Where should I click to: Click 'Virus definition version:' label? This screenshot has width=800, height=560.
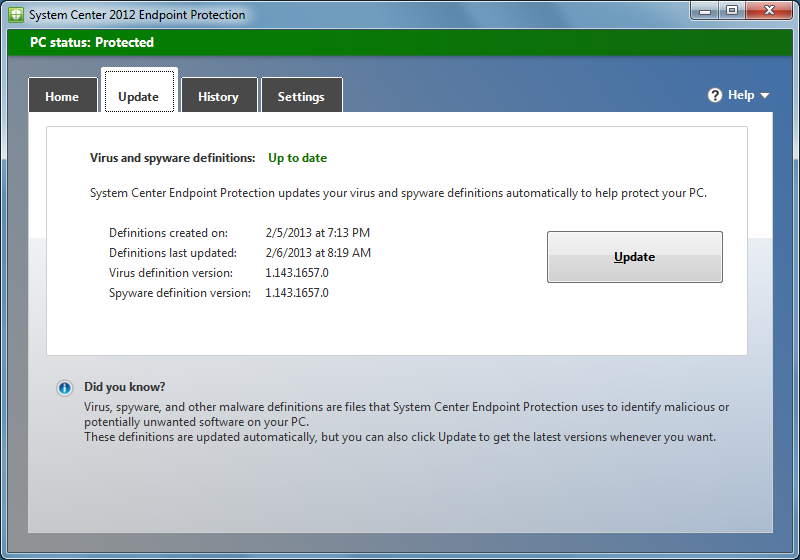coord(171,273)
